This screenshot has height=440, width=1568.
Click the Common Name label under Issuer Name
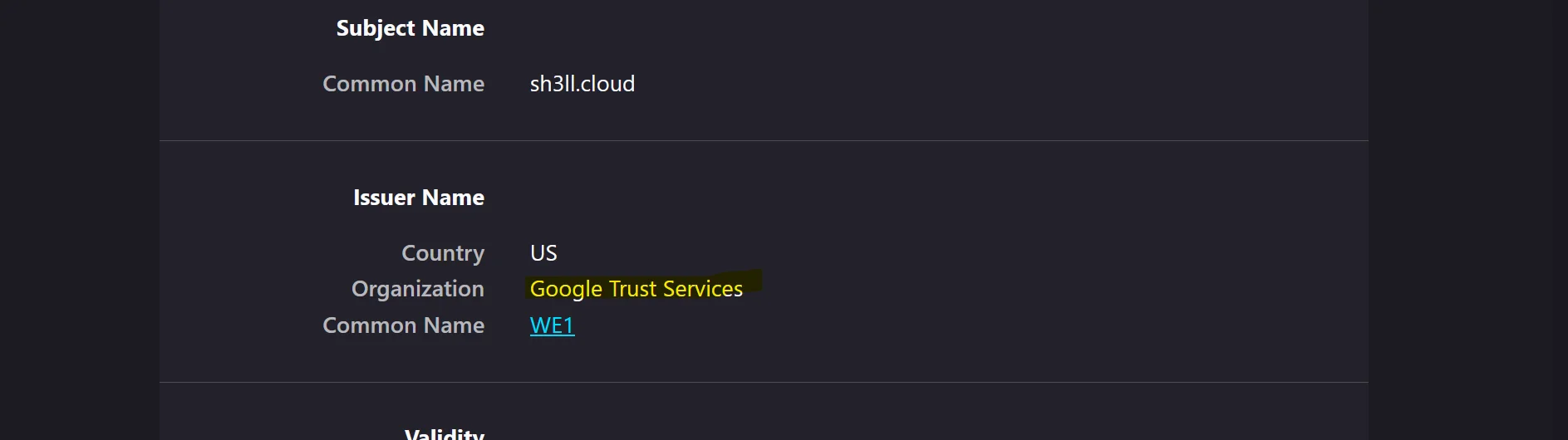403,325
